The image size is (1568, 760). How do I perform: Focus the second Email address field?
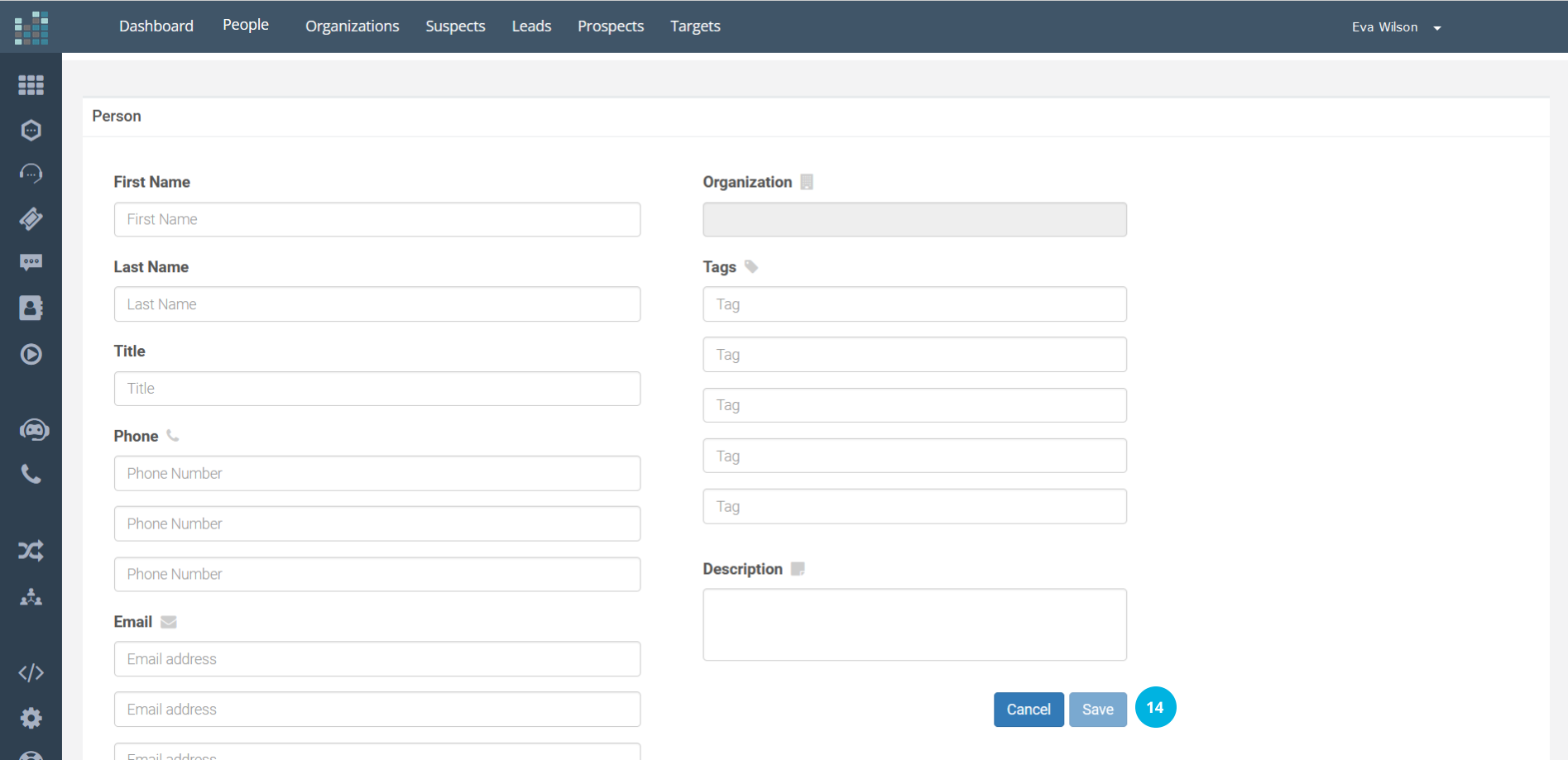pos(377,710)
